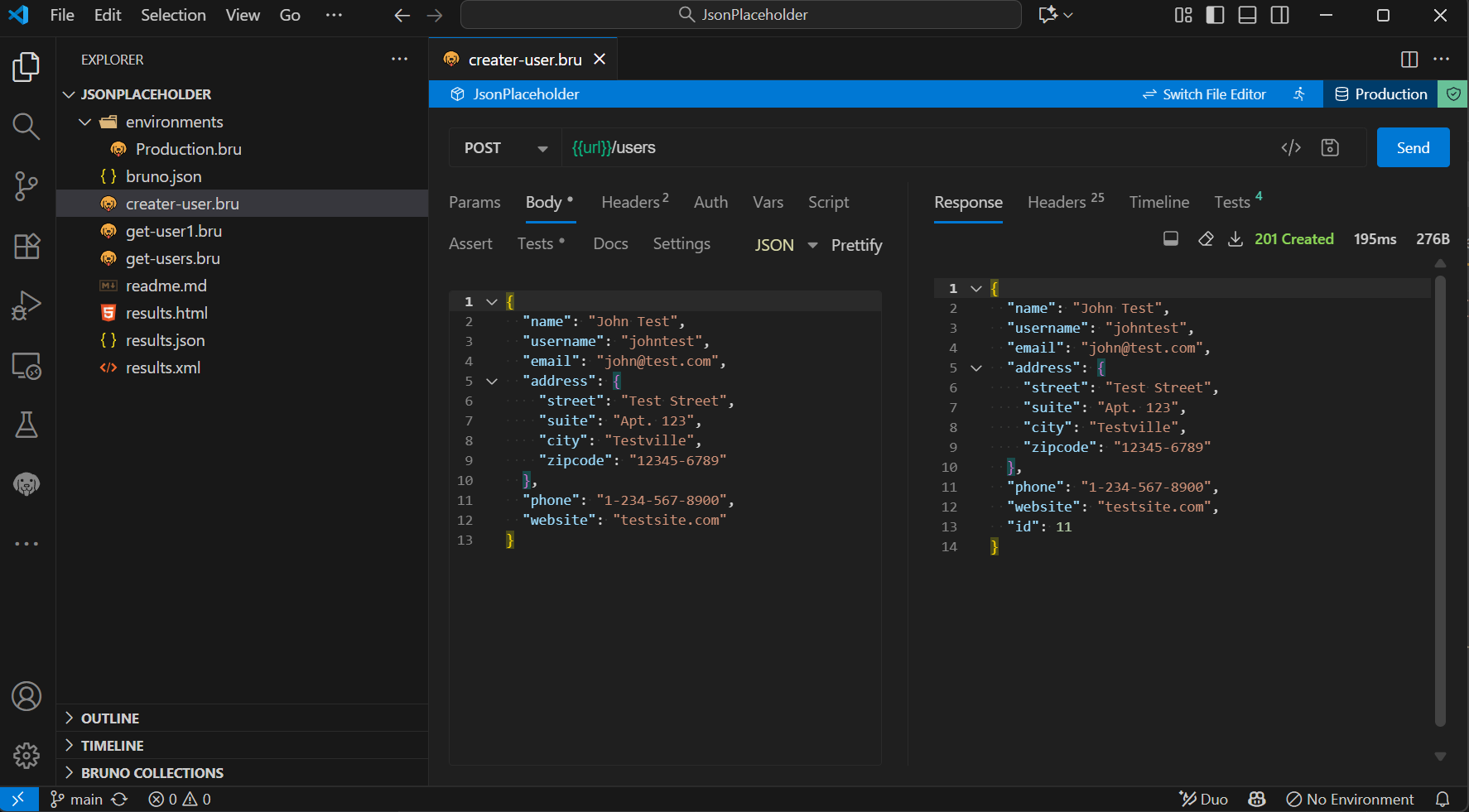Open the POST method dropdown
Image resolution: width=1469 pixels, height=812 pixels.
(x=505, y=148)
